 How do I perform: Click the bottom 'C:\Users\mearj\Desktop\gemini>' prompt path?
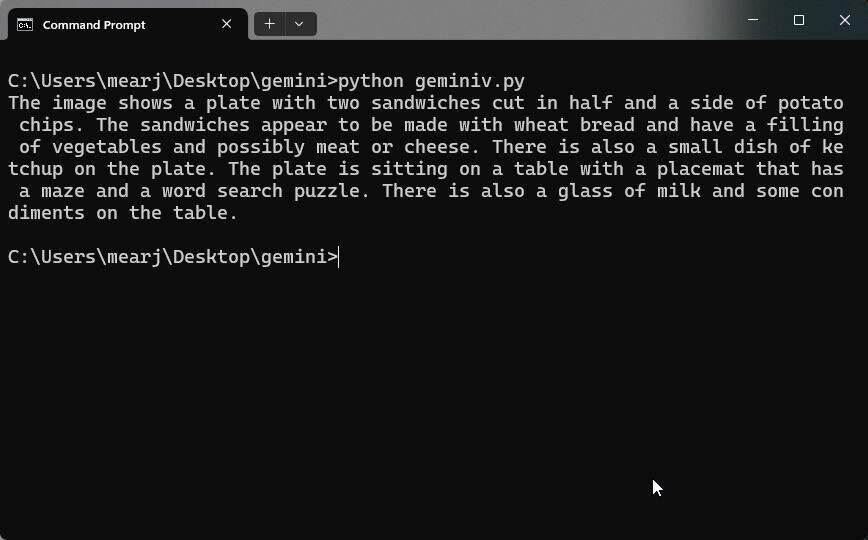click(173, 258)
